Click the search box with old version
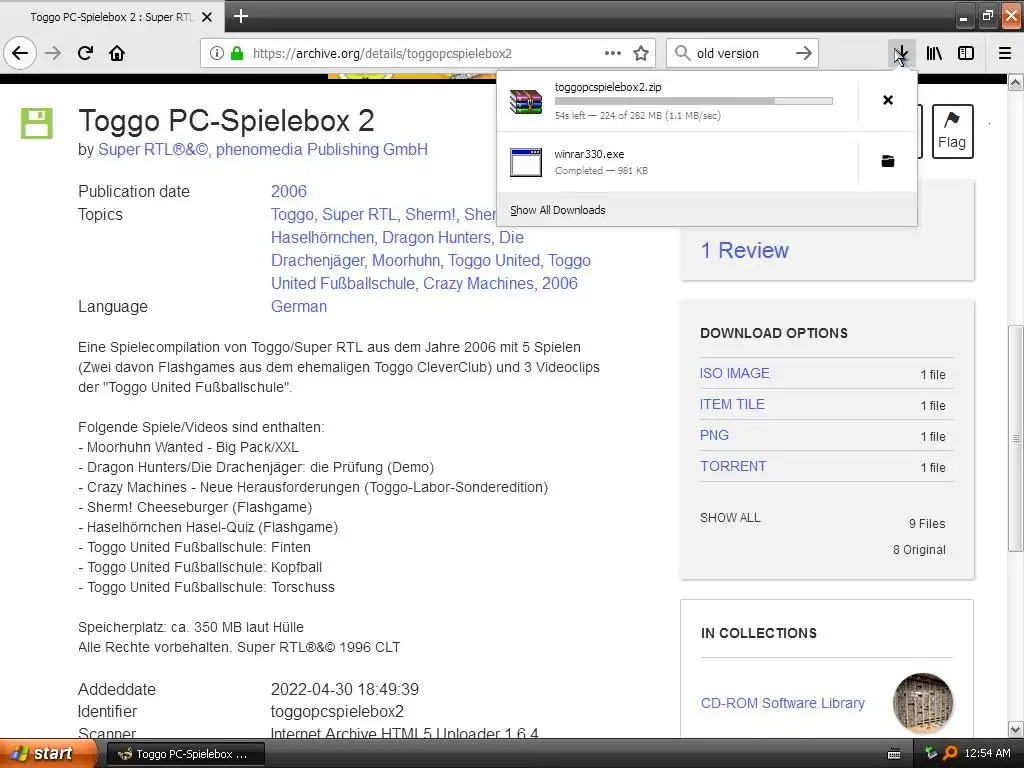 [x=741, y=54]
